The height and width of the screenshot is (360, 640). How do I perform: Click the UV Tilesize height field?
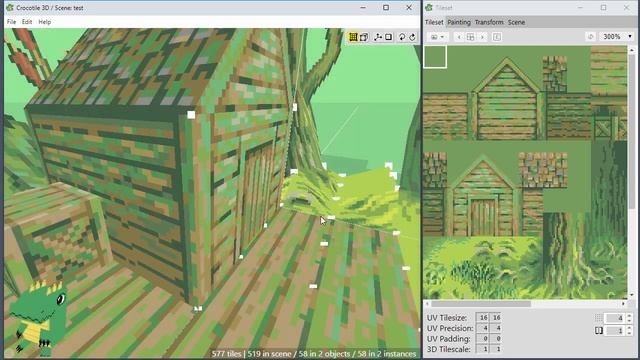[x=496, y=318]
